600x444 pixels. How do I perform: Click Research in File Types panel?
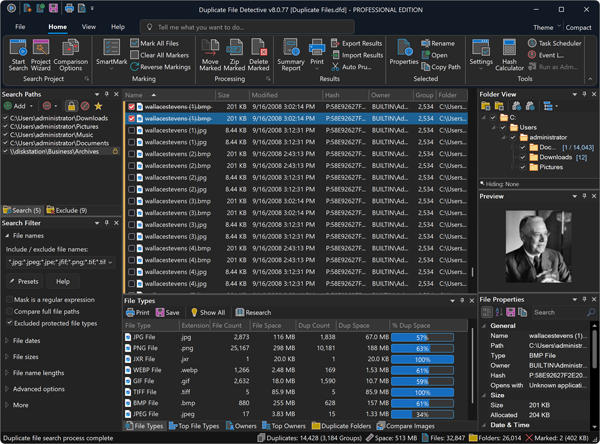coord(253,312)
